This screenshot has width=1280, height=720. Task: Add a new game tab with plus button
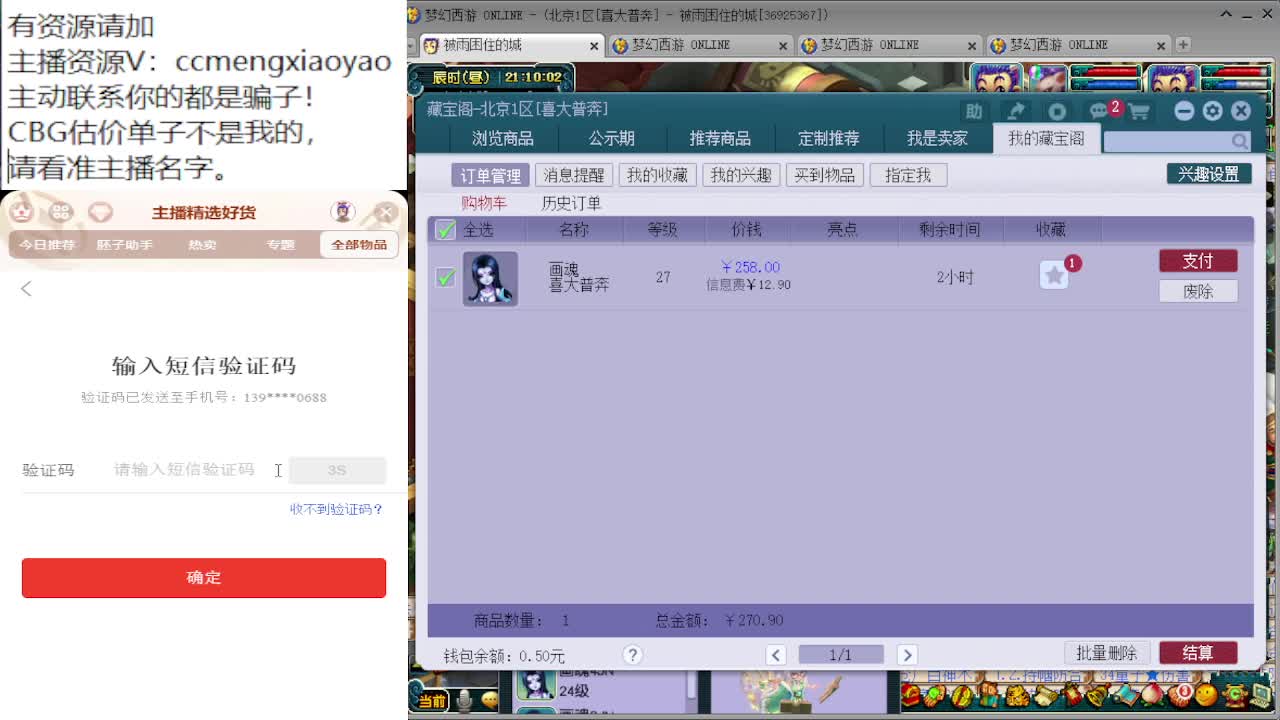pos(1183,45)
